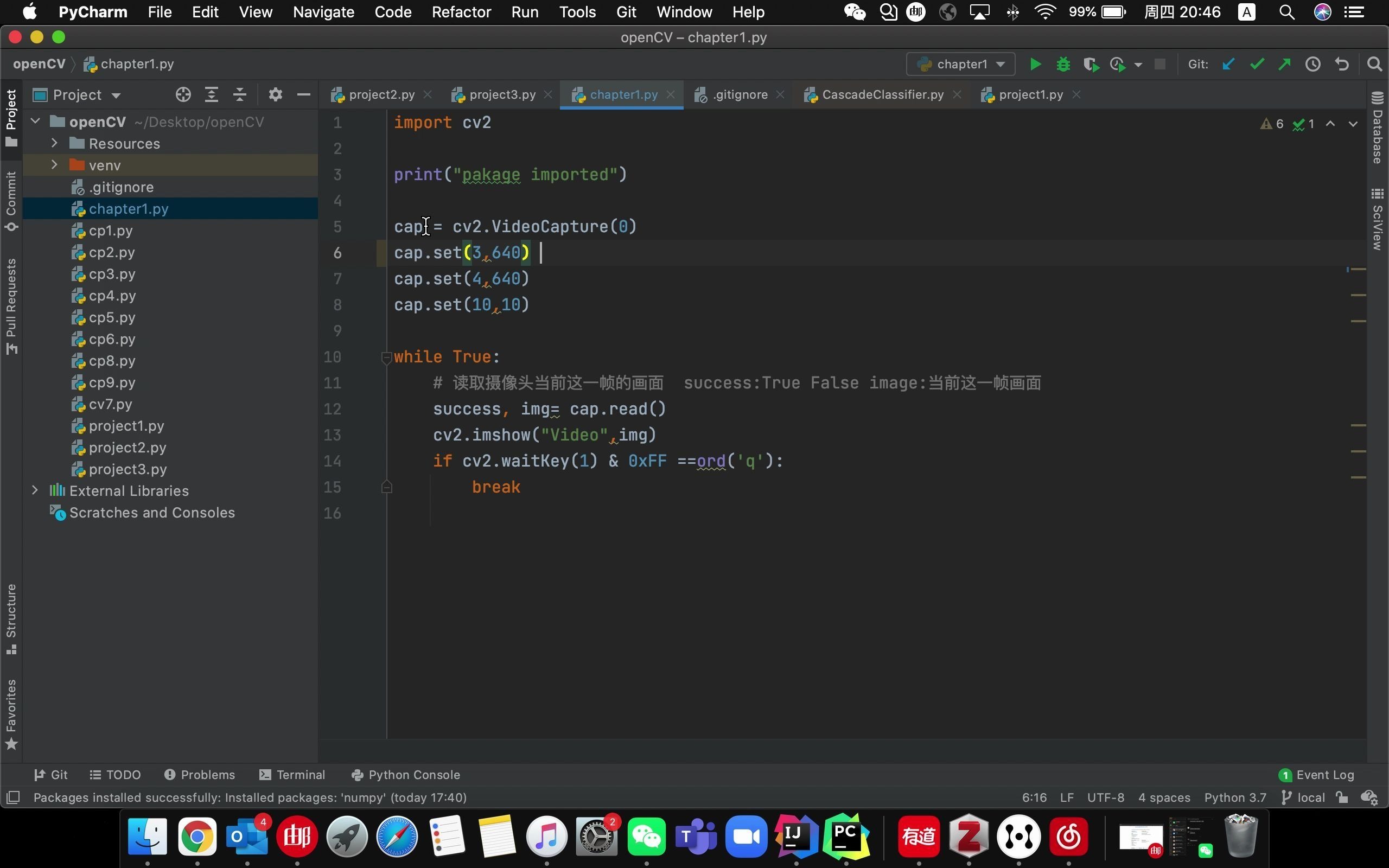Screen dimensions: 1389x868
Task: Open the Terminal tool window
Action: click(292, 775)
